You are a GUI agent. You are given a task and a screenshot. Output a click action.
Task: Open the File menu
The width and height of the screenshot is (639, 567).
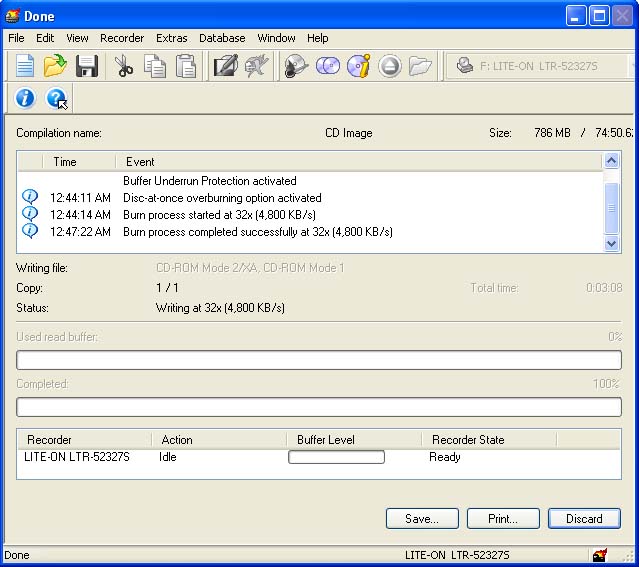(x=16, y=38)
